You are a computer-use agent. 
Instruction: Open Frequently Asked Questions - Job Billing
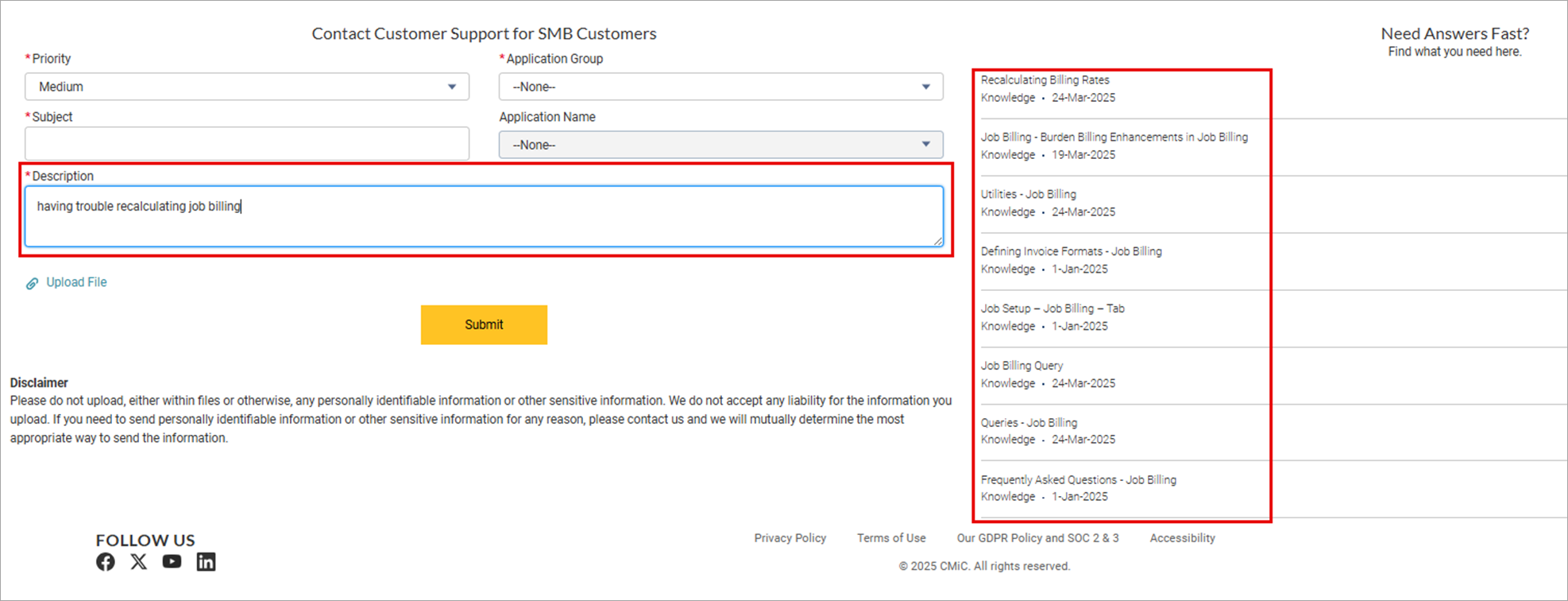point(1078,480)
